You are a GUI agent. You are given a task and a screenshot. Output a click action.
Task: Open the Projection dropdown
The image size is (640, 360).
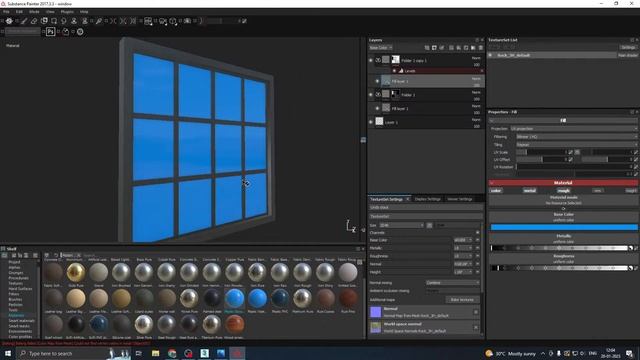(573, 129)
